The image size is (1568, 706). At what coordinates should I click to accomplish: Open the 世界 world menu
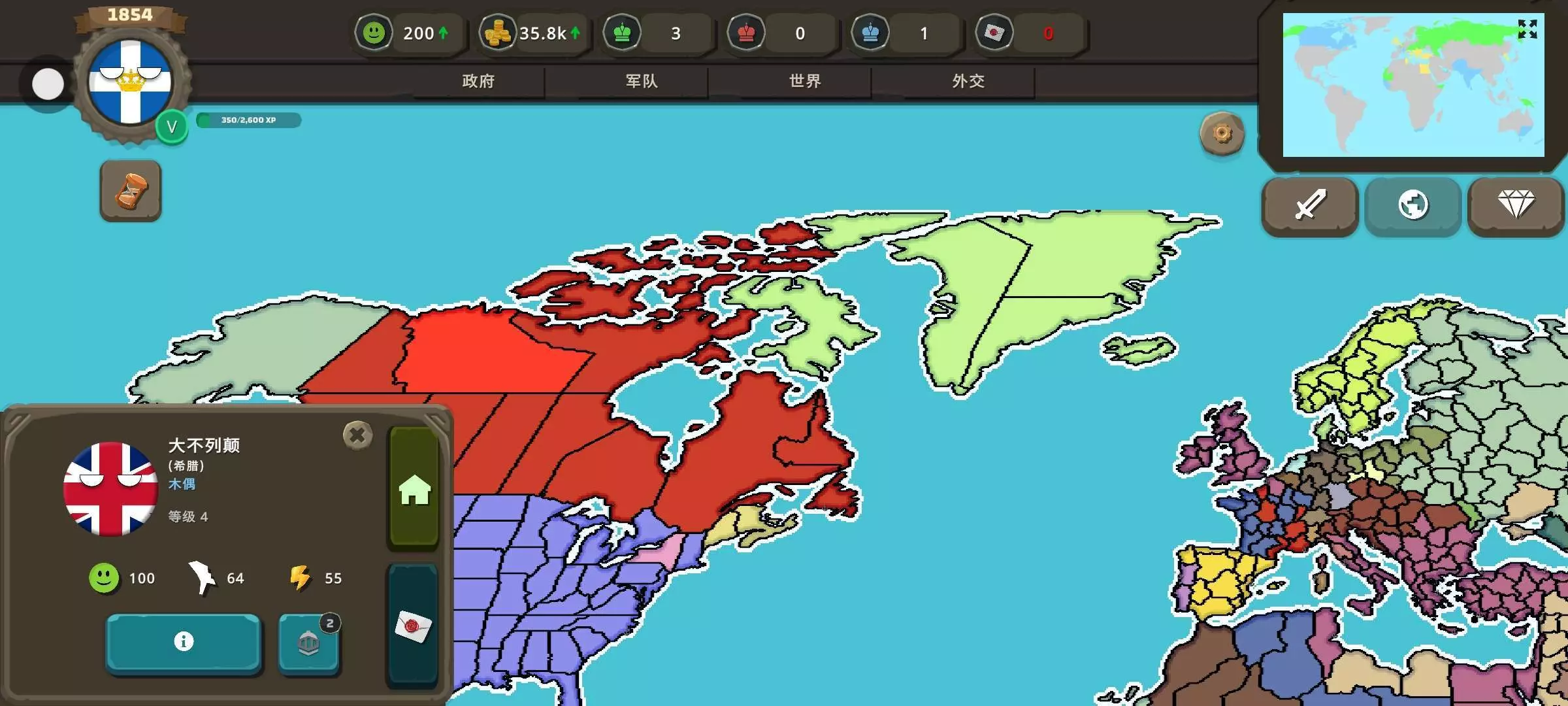805,81
